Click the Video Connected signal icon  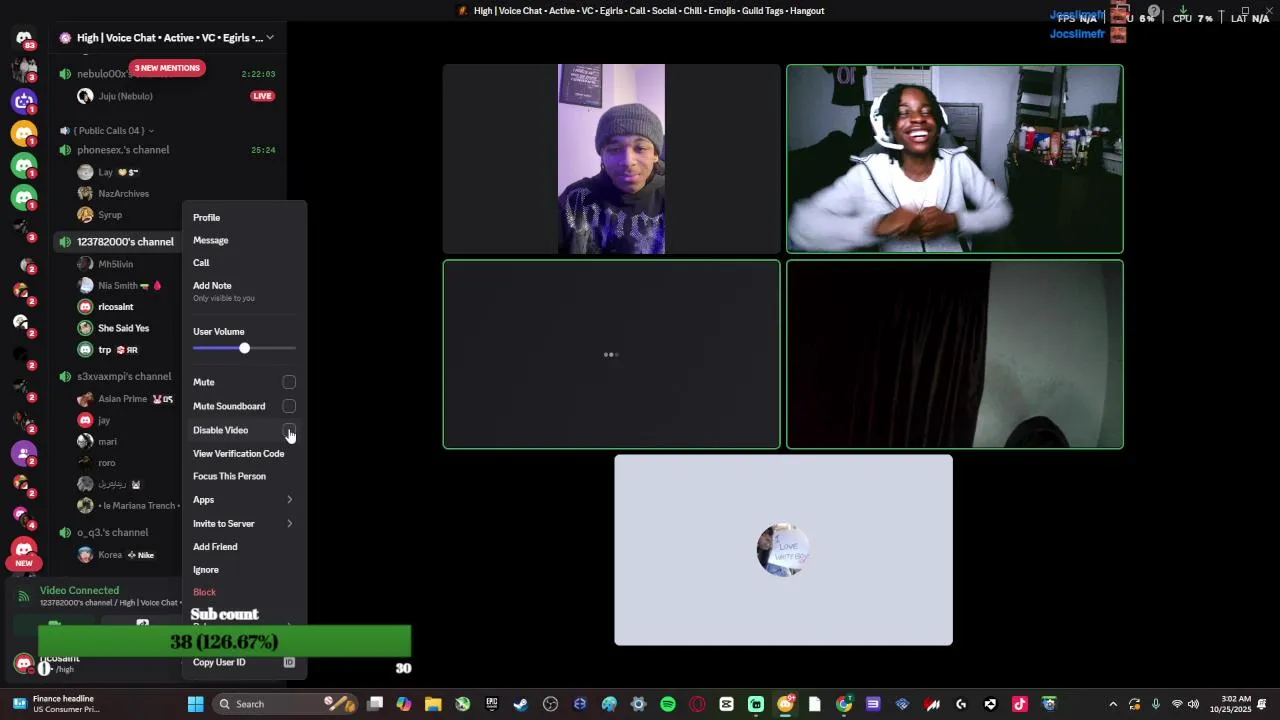(x=24, y=596)
